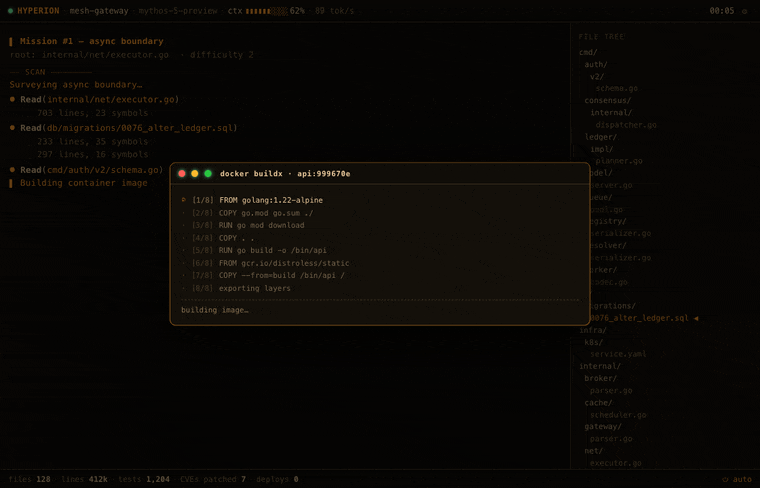Select service.yaml under k8s/

(618, 354)
